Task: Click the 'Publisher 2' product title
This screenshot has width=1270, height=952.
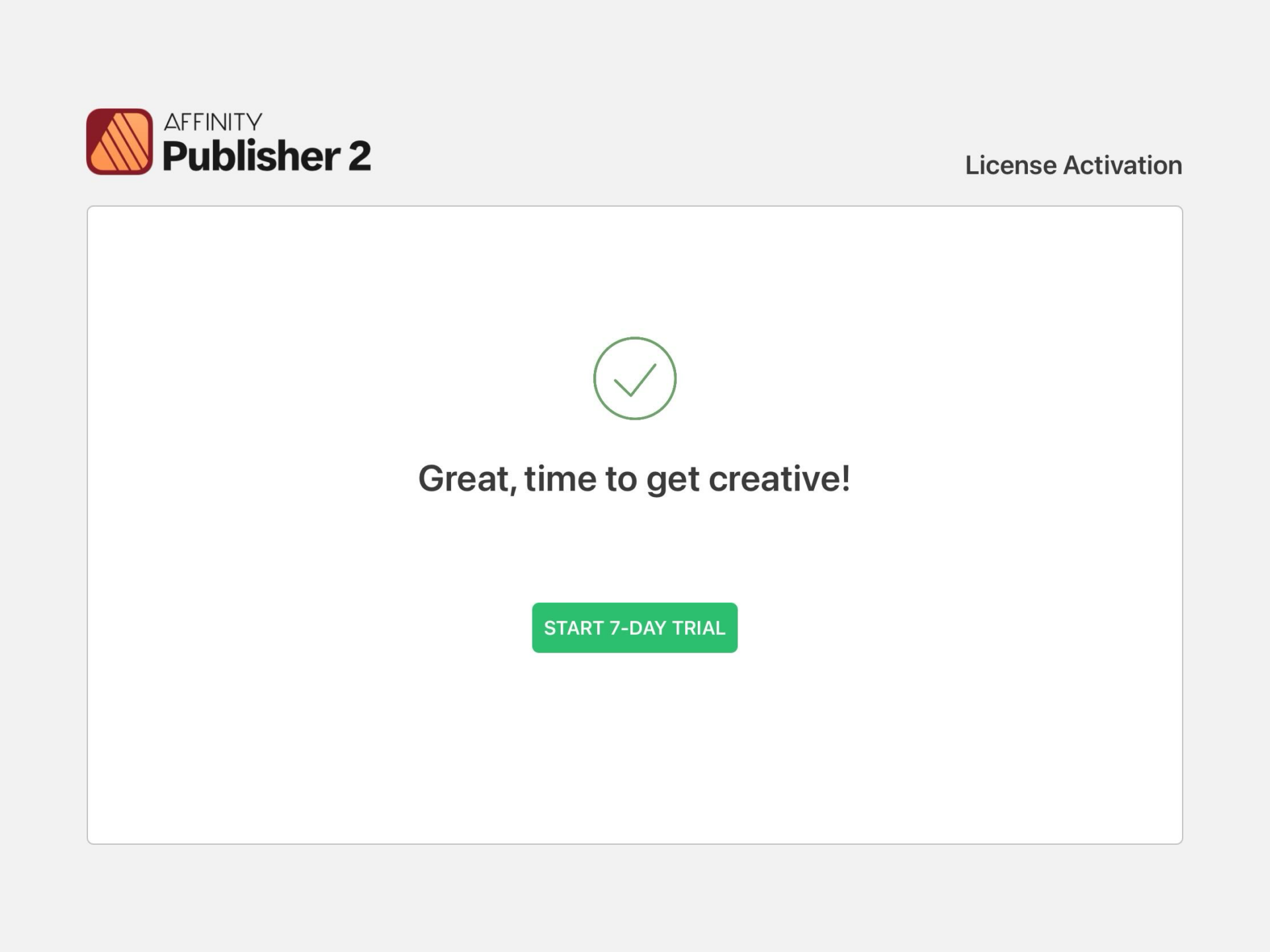Action: click(x=266, y=156)
